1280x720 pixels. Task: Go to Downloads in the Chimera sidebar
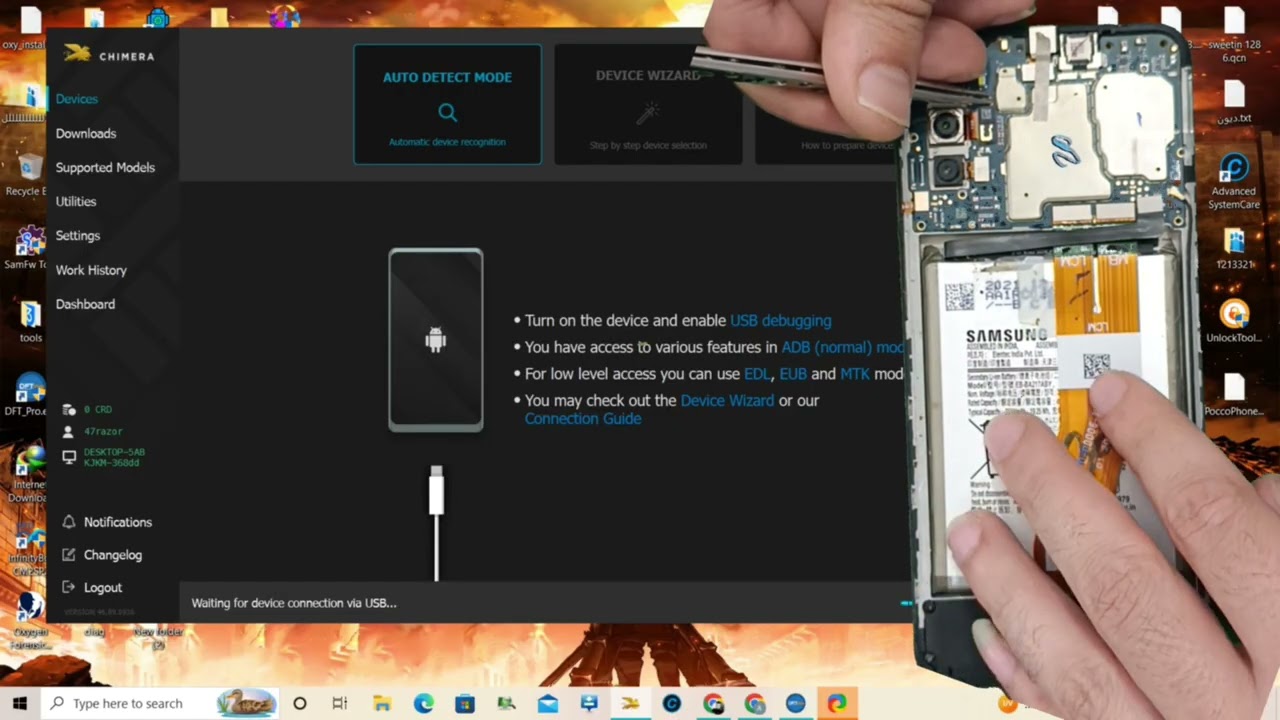[86, 133]
